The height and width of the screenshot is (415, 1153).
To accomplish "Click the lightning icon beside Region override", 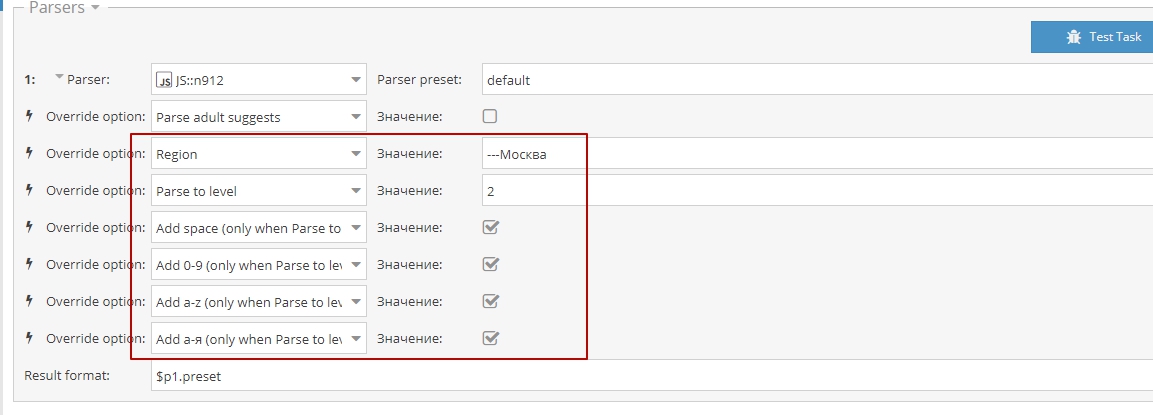I will click(29, 154).
